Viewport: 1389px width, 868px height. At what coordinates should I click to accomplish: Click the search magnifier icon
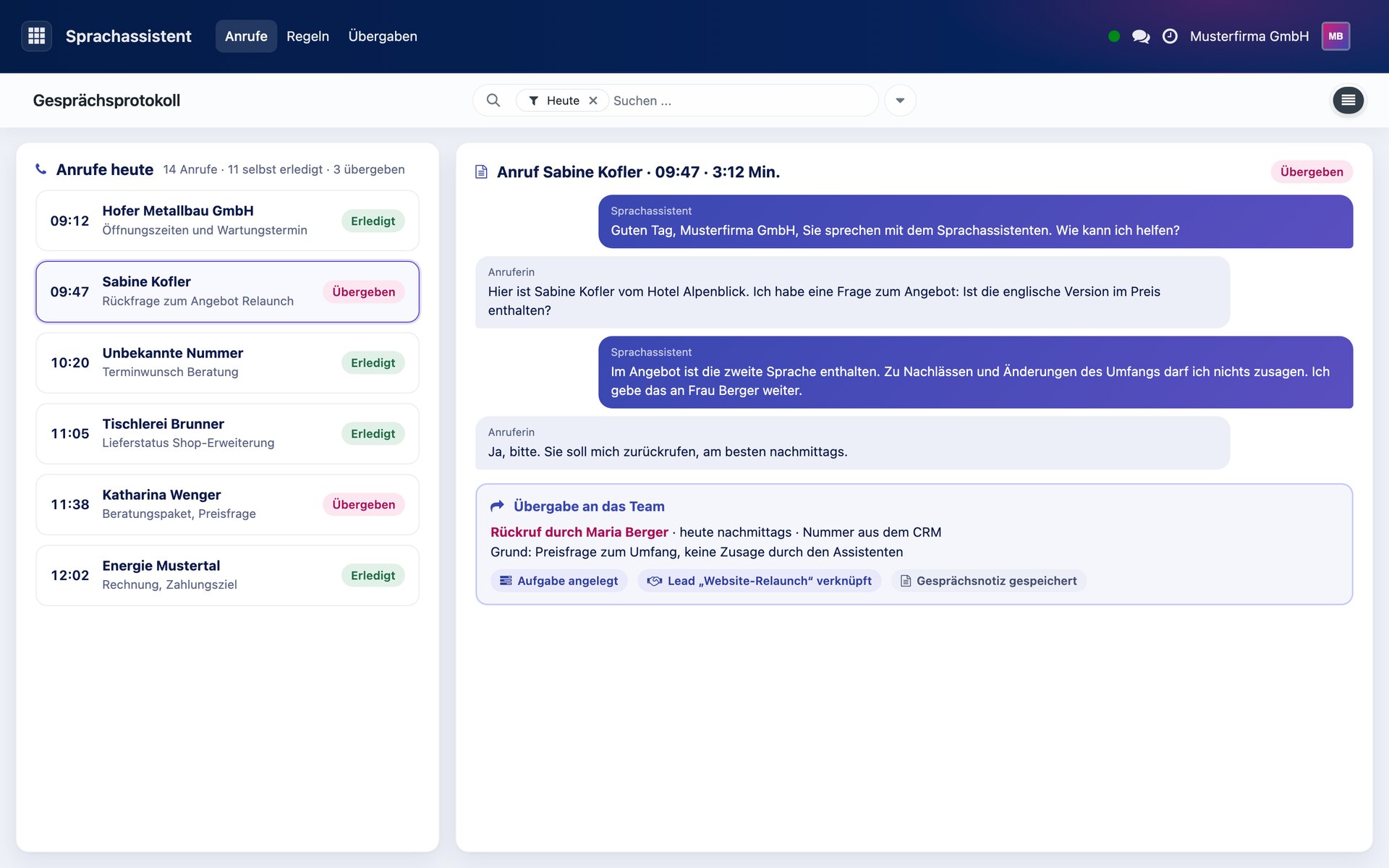tap(493, 101)
